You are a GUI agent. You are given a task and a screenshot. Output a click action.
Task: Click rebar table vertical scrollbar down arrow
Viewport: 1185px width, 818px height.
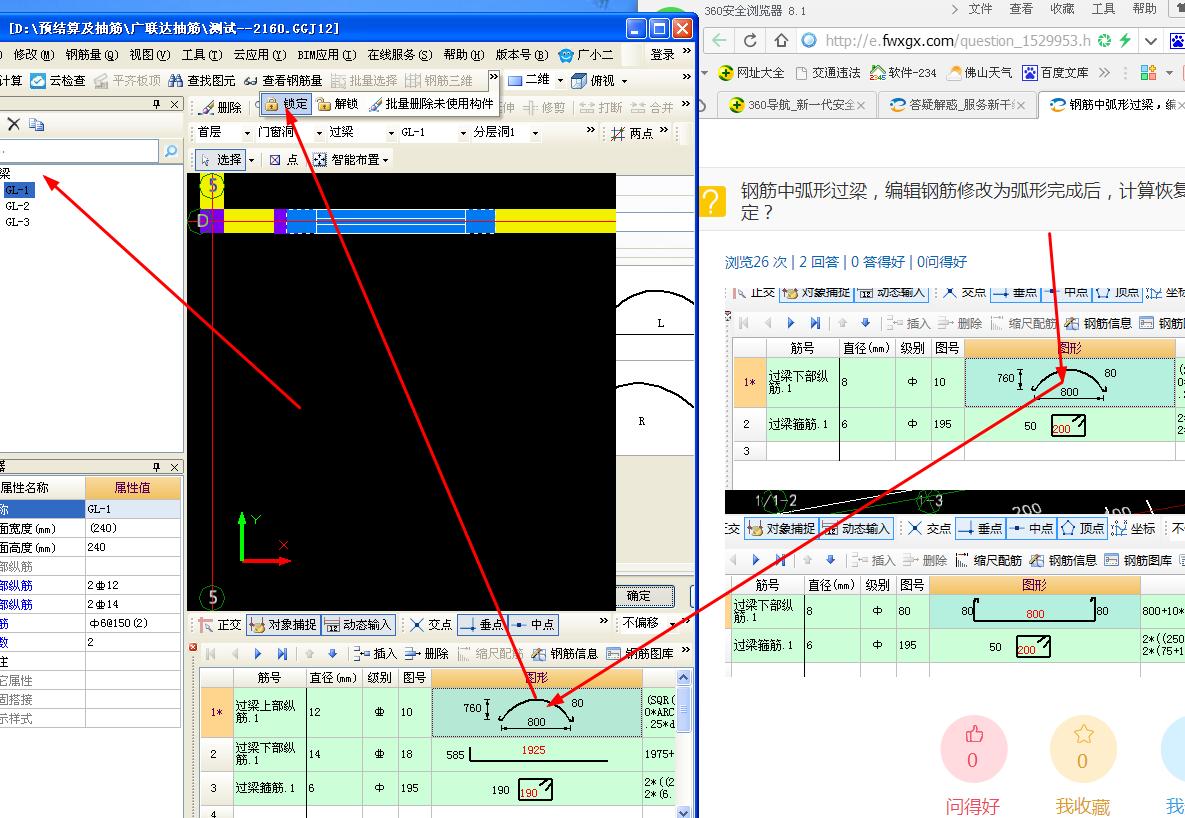(x=683, y=812)
